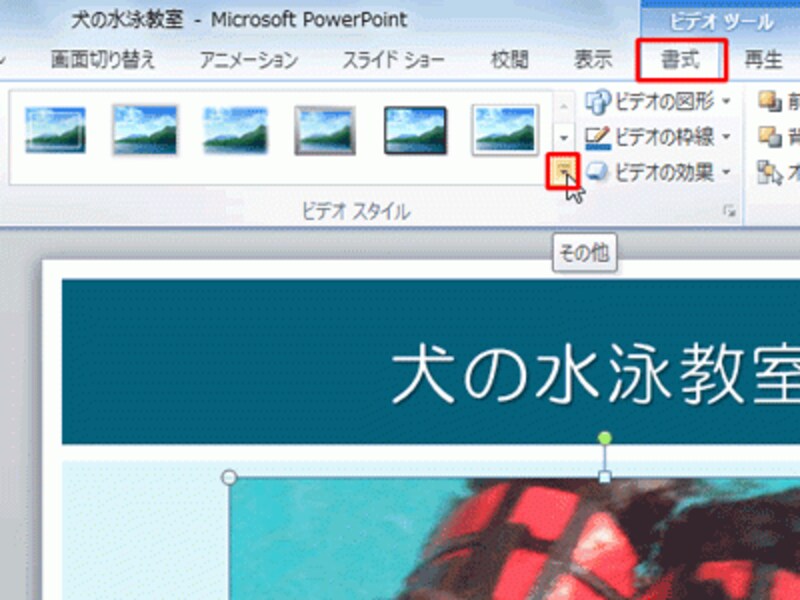
Task: Click the send backward icon
Action: pos(770,137)
